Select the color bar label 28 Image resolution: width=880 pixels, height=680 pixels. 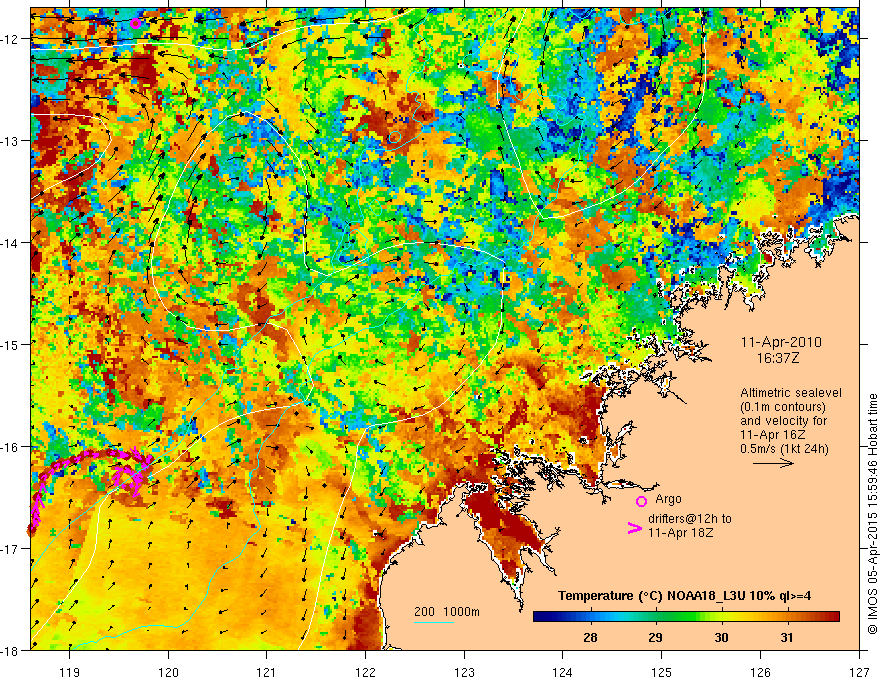coord(590,637)
